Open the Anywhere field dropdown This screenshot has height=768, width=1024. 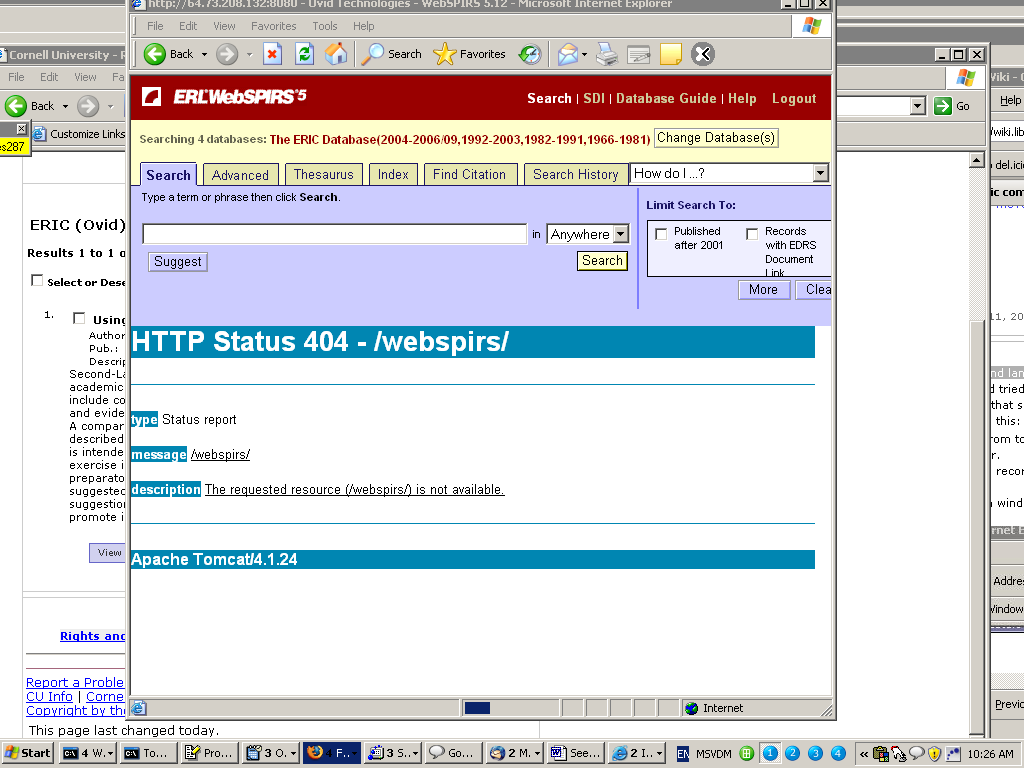[x=621, y=234]
